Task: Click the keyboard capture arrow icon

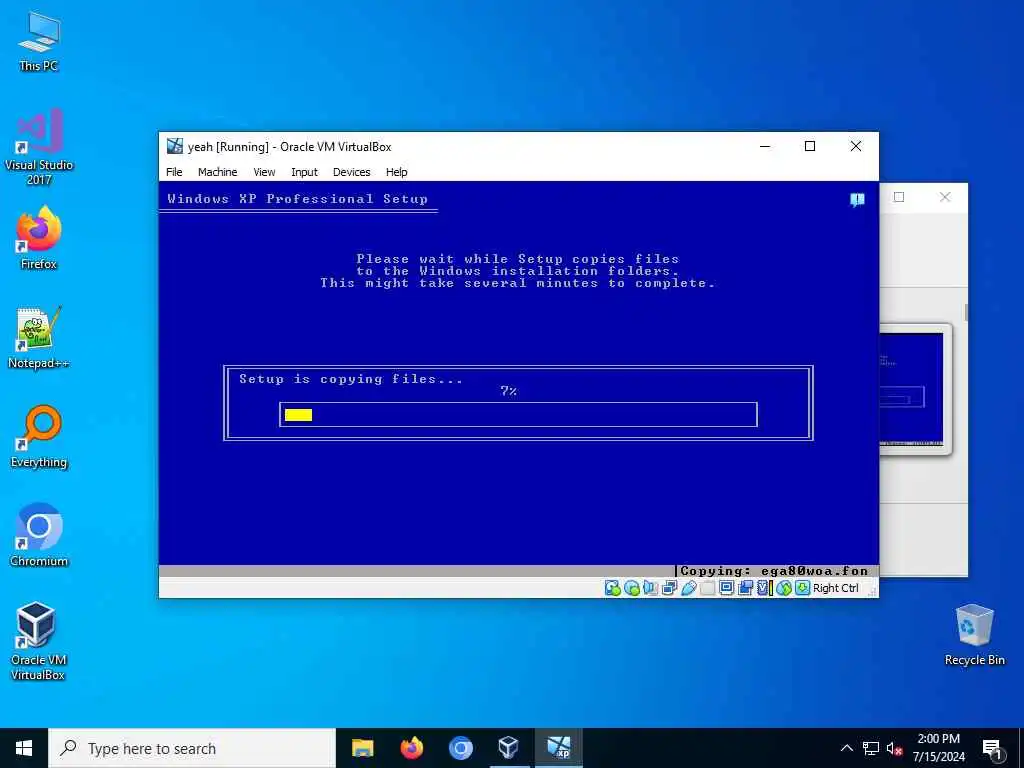Action: (802, 588)
